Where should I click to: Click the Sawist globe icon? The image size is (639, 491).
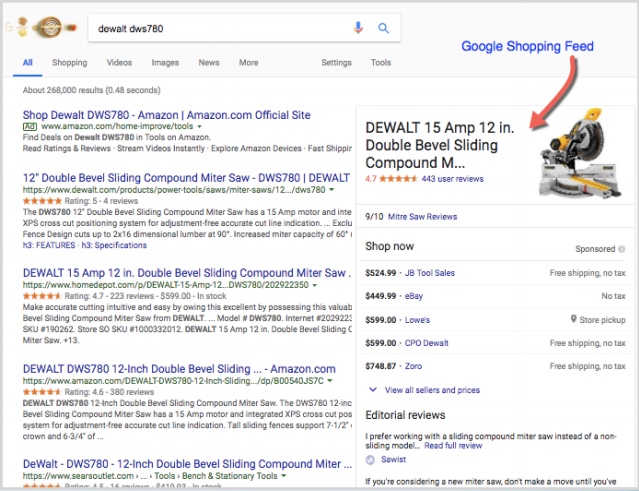[370, 460]
